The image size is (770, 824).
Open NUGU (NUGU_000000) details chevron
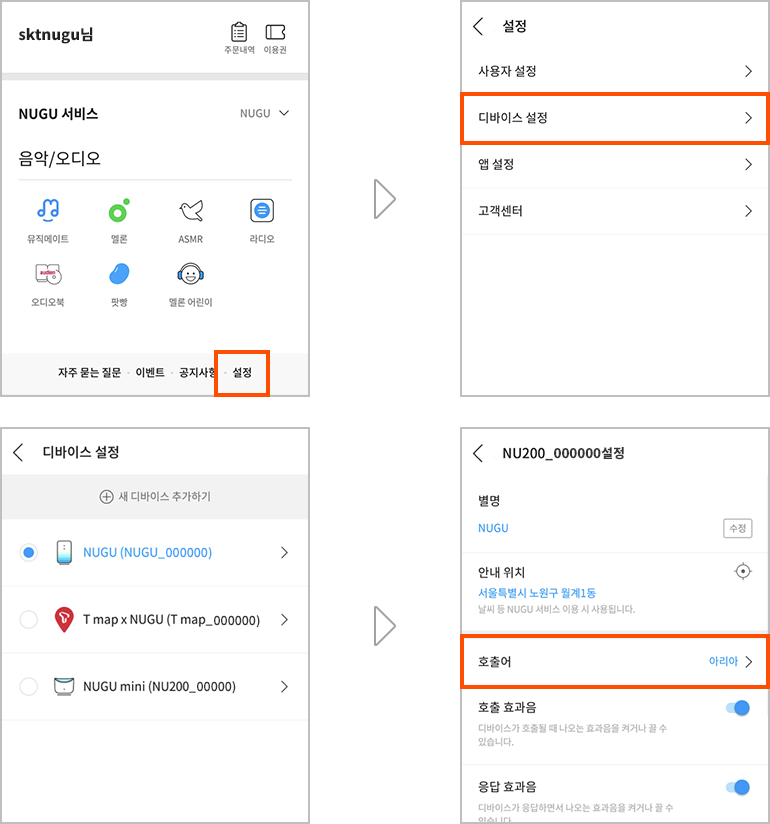click(x=284, y=552)
